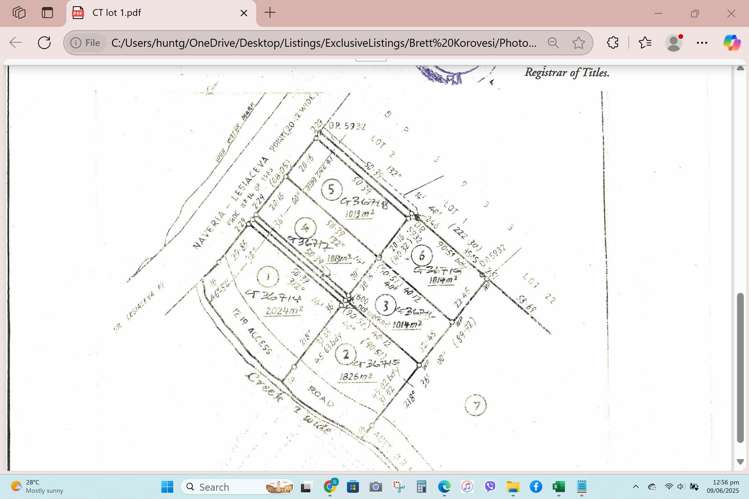Click the address bar file path
749x499 pixels.
coord(323,43)
